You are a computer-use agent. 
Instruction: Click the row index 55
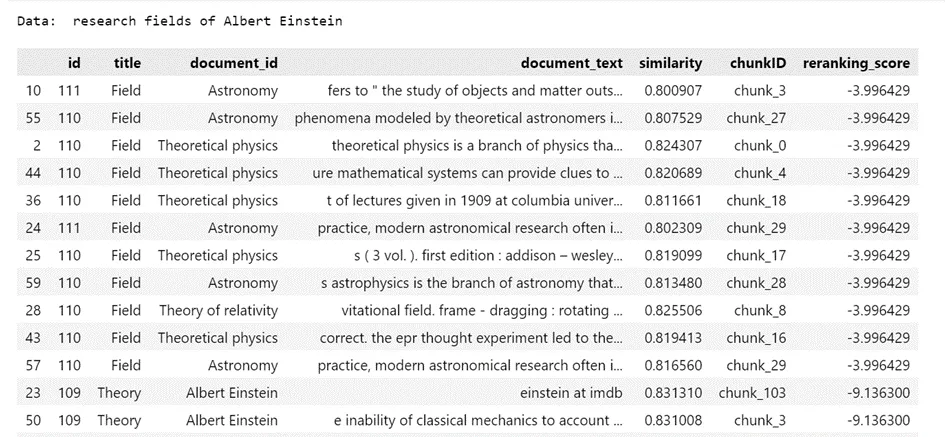pos(33,118)
